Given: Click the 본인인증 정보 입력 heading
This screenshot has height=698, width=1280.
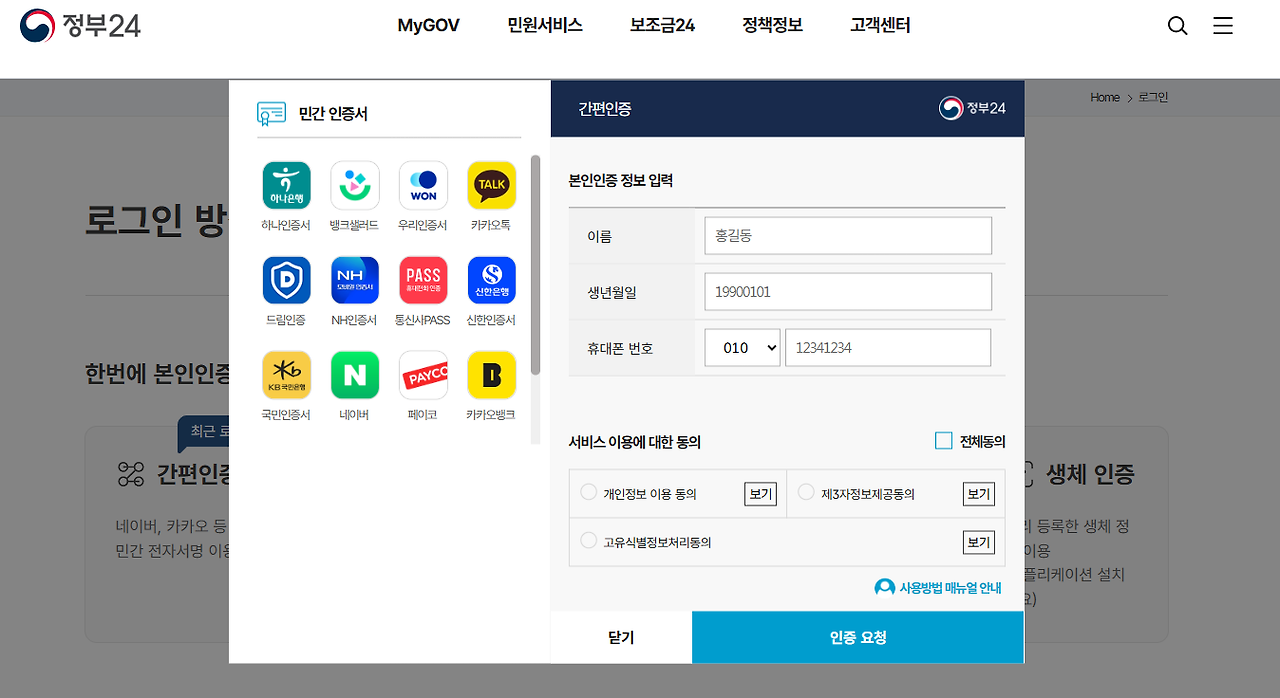Looking at the screenshot, I should [x=621, y=181].
